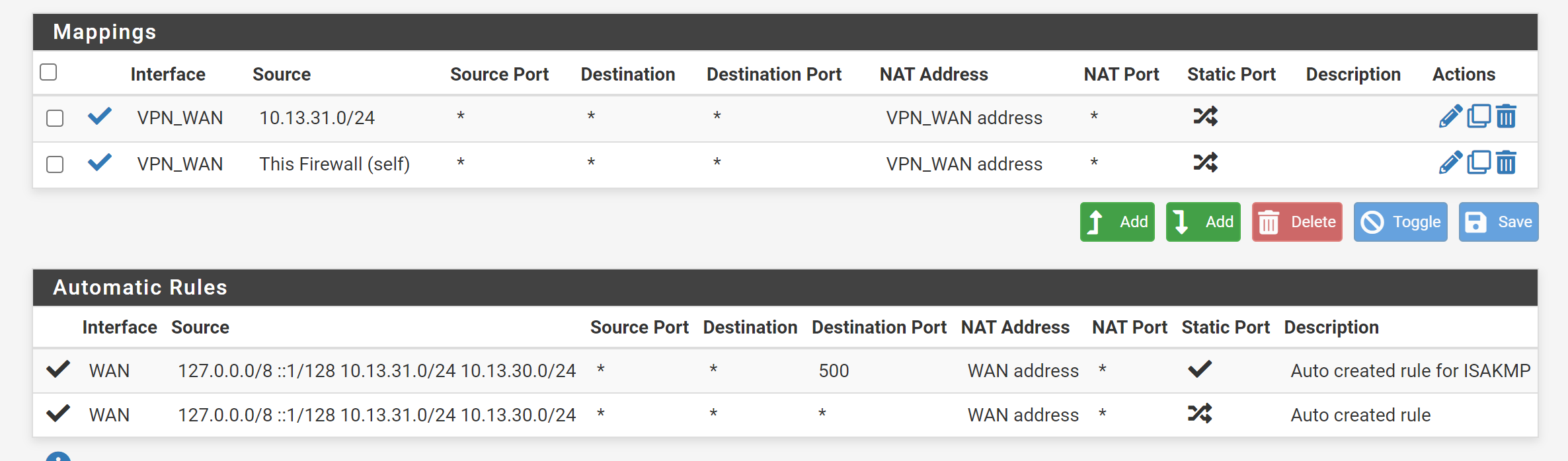Copy the This Firewall (self) mapping
Viewport: 1568px width, 461px height.
1479,162
